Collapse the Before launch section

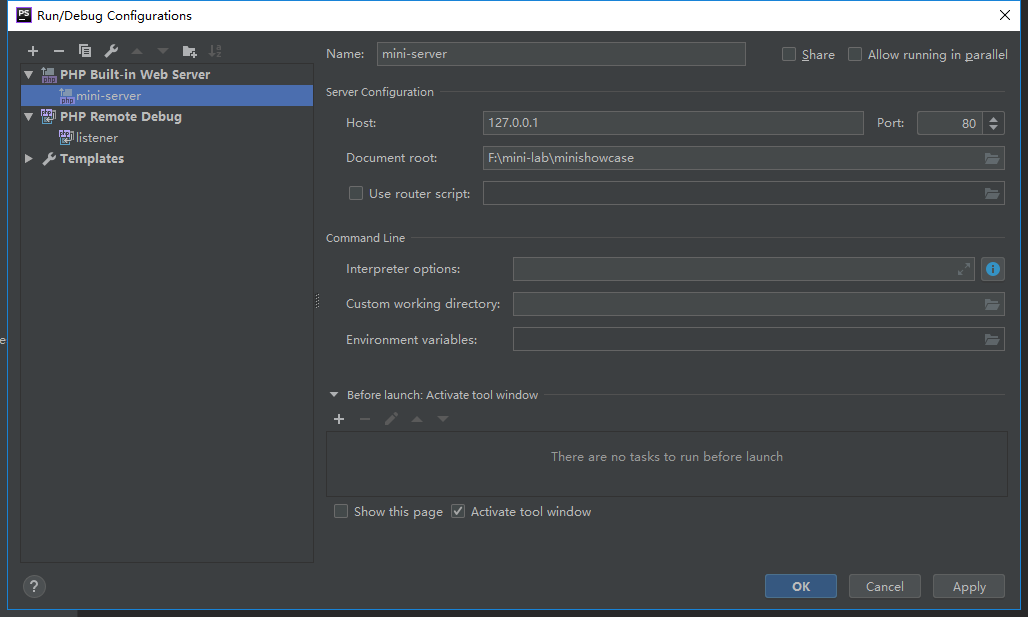pos(334,395)
